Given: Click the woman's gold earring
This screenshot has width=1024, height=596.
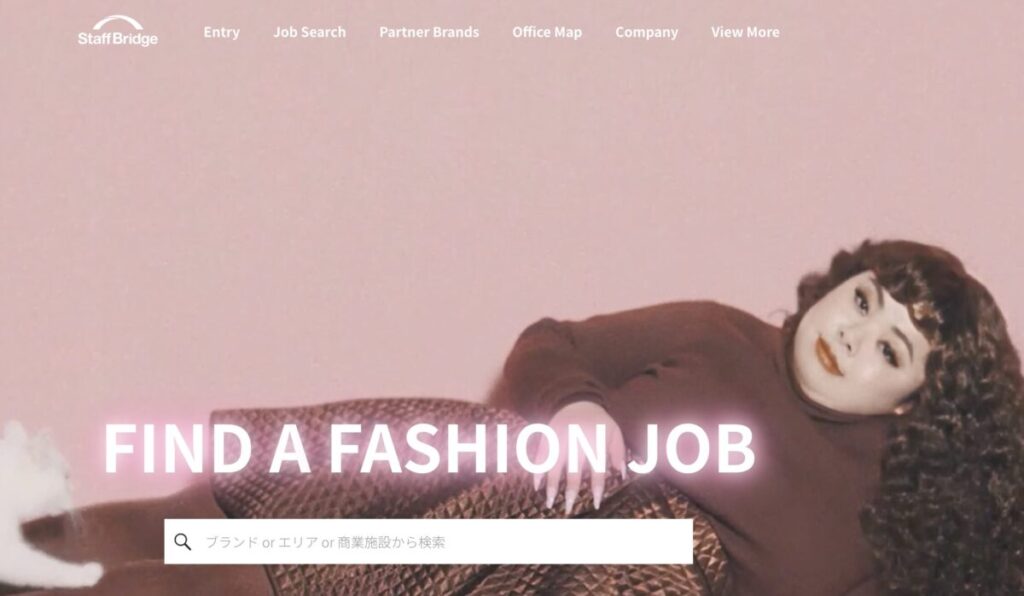Looking at the screenshot, I should [901, 409].
